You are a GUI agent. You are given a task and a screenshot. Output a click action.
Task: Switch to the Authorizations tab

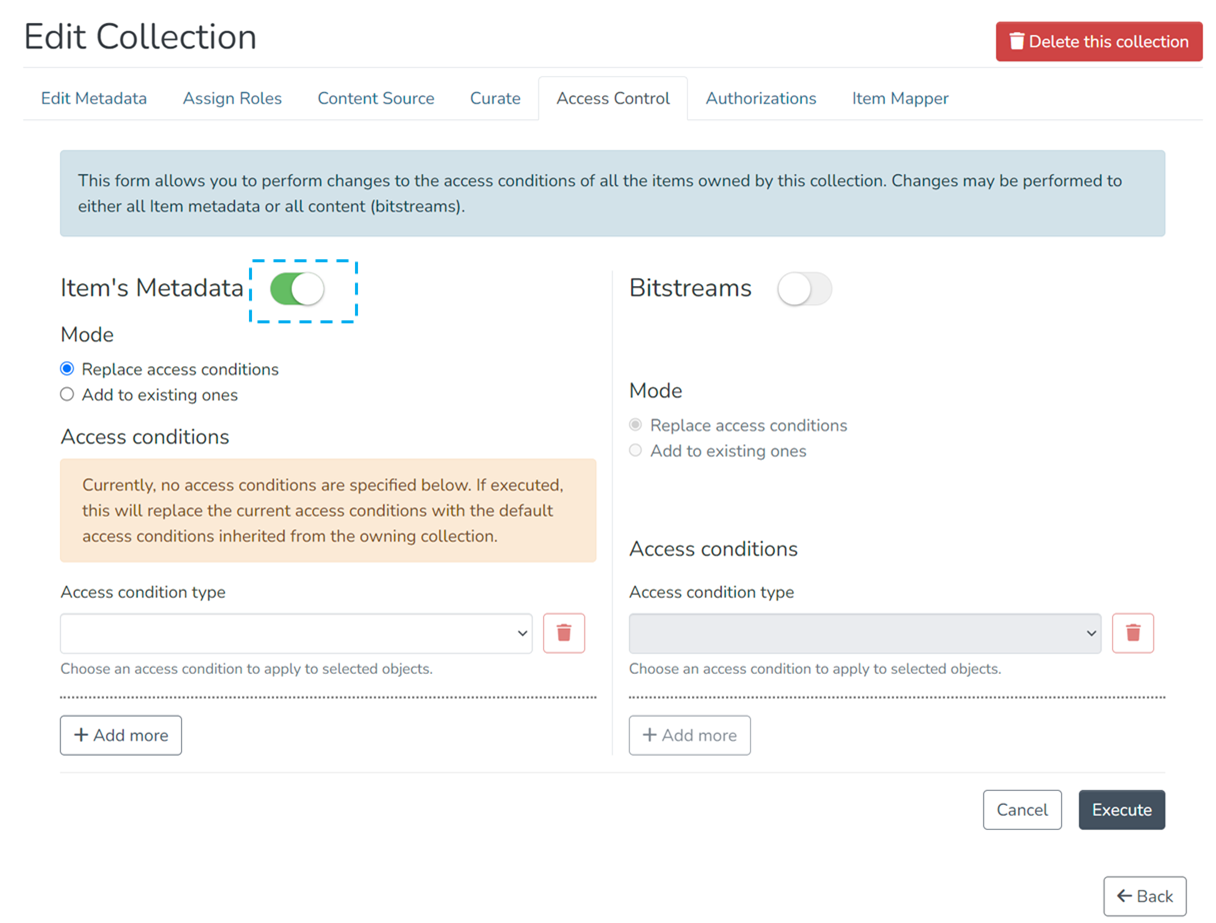[x=761, y=98]
